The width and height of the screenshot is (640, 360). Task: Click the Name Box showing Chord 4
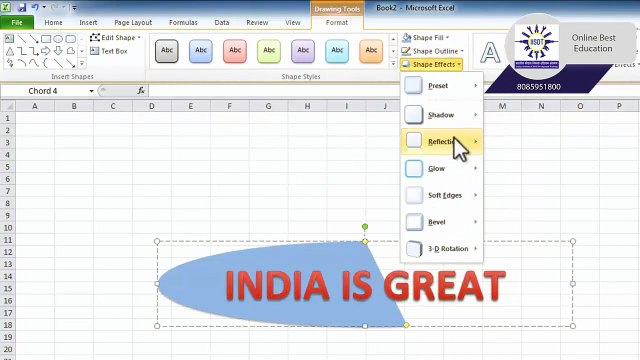44,91
